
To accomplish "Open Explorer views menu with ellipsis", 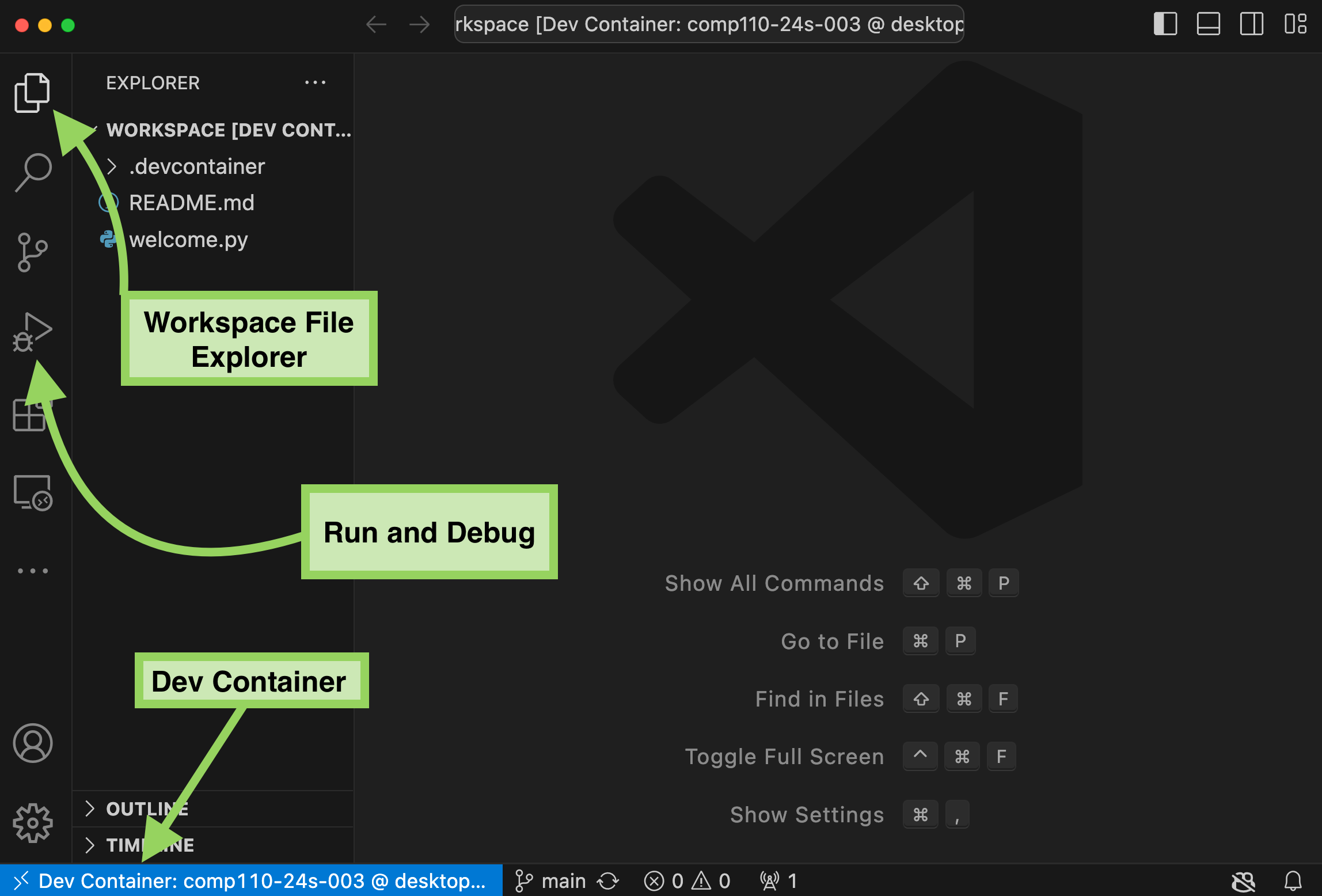I will (x=316, y=82).
